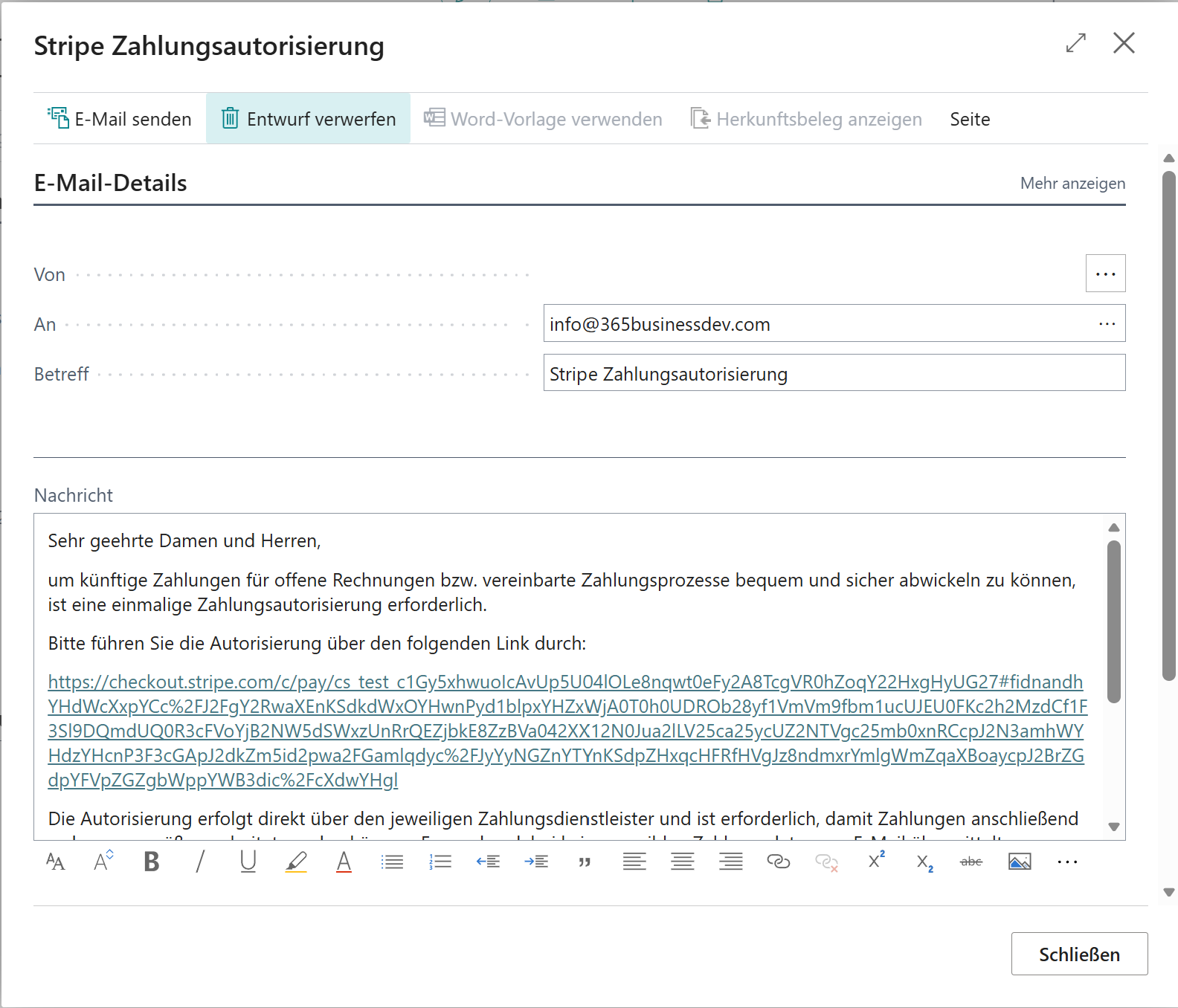
Task: Apply strikethrough formatting
Action: [x=971, y=862]
